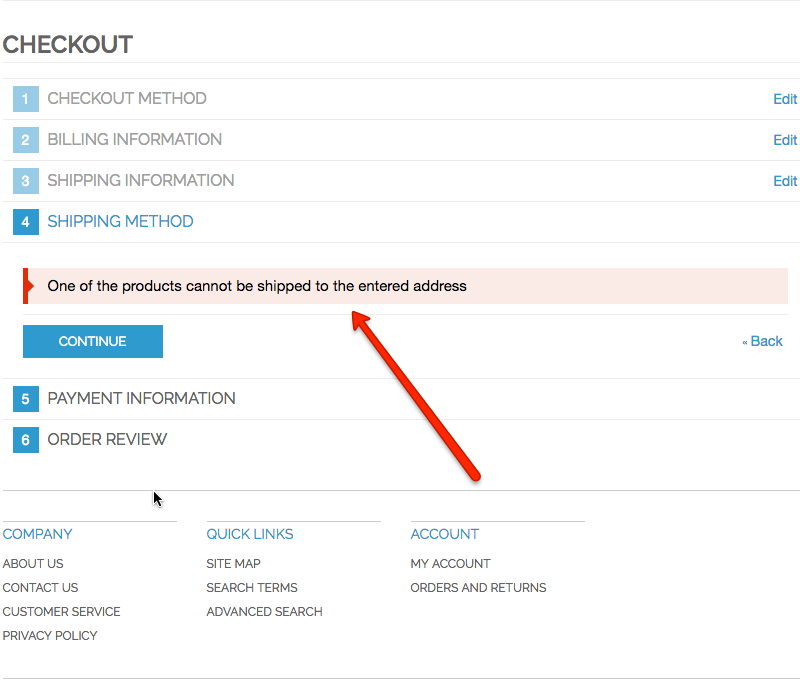
Task: Click the step 5 number badge
Action: (x=26, y=399)
